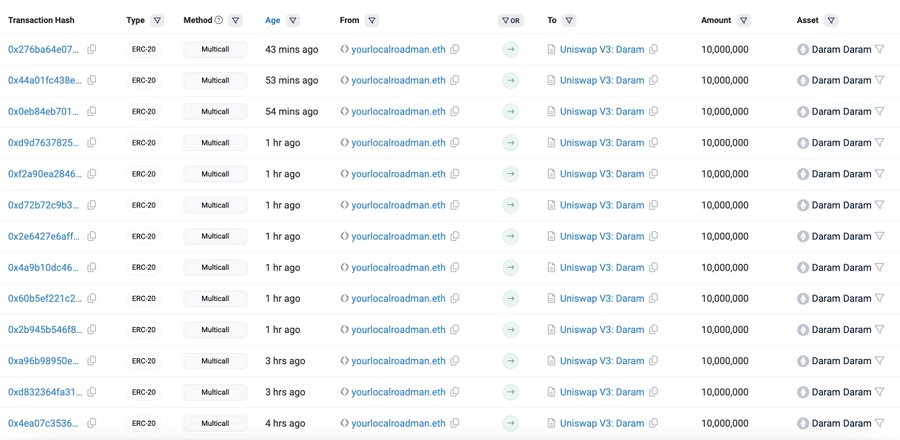
Task: Click the 54 mins ago age cell
Action: 292,111
